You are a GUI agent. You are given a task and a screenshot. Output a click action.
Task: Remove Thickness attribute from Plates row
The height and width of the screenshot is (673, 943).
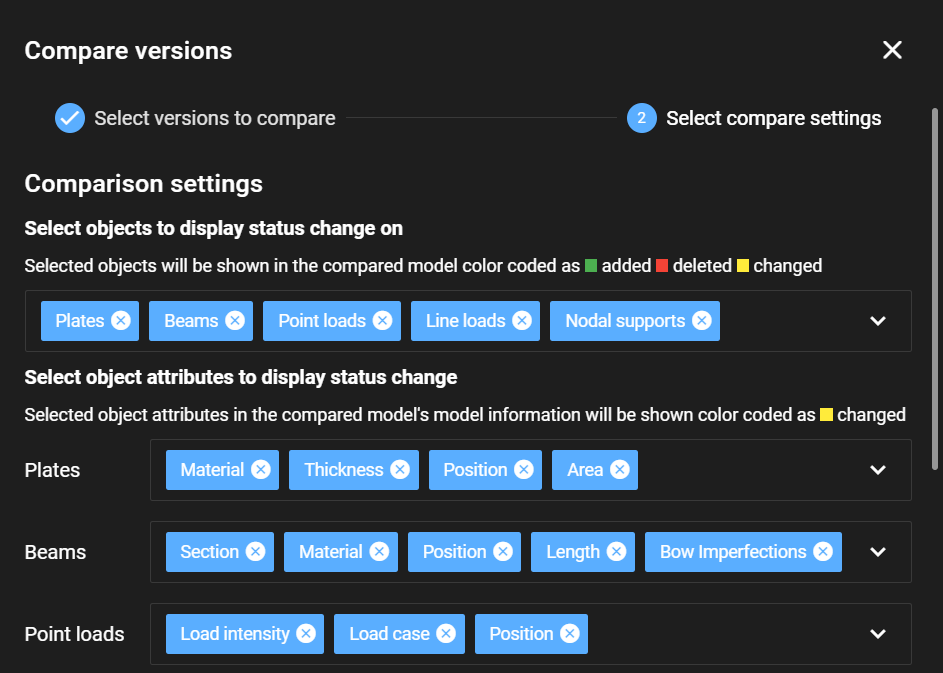[x=400, y=469]
